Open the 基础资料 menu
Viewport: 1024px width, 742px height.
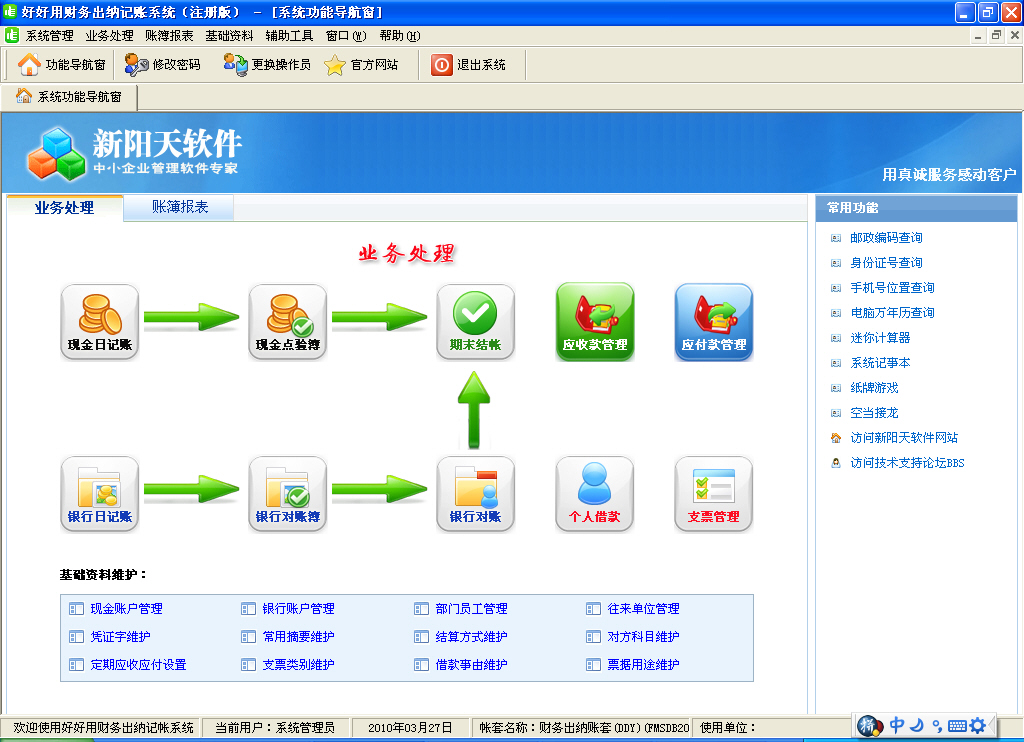tap(229, 36)
